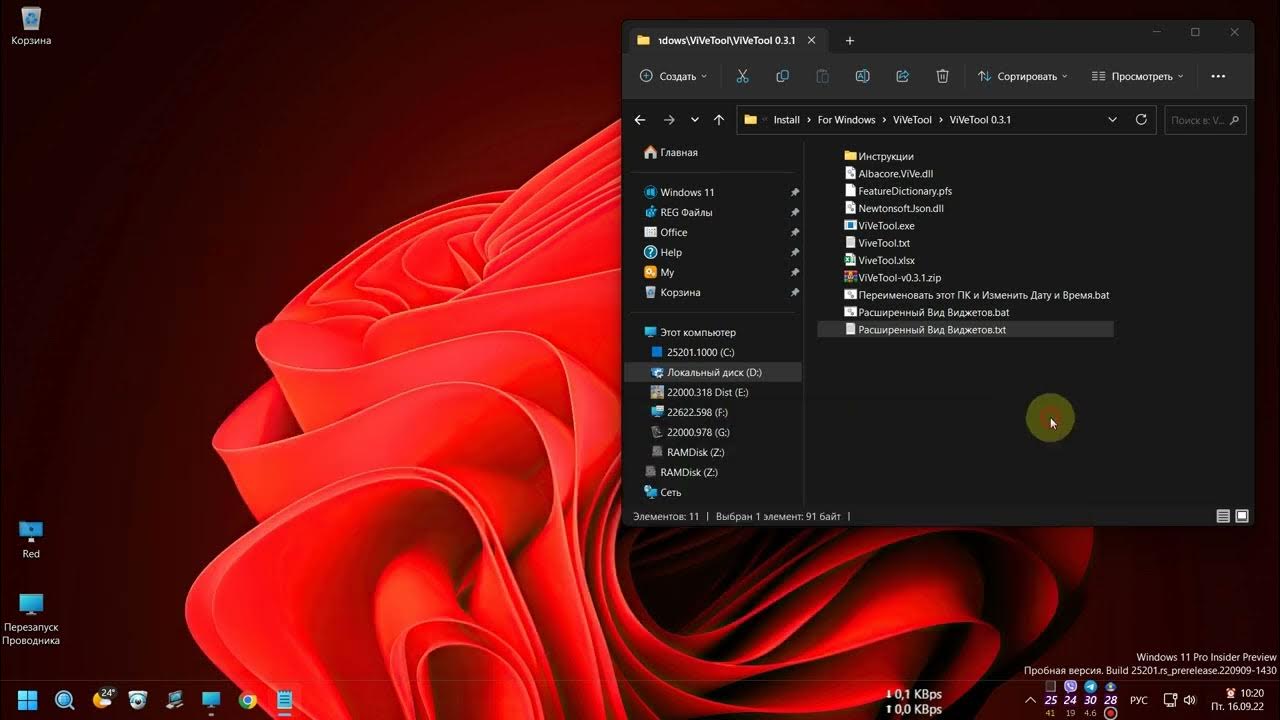Click the Paste clipboard icon
1280x720 pixels.
point(822,76)
